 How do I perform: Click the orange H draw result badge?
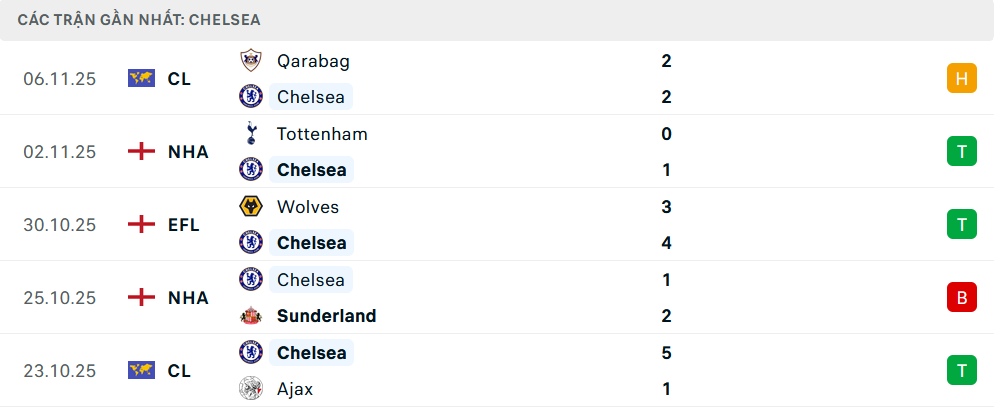tap(961, 79)
